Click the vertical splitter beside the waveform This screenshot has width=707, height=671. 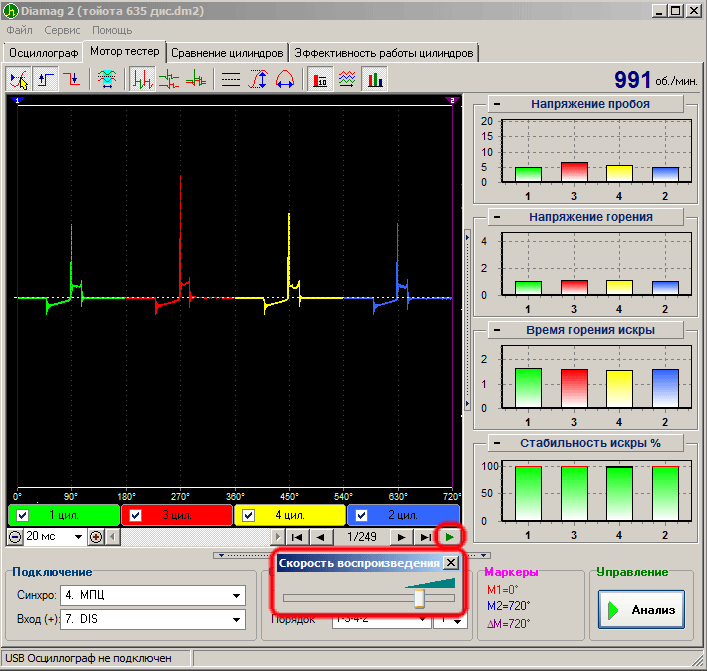click(467, 320)
